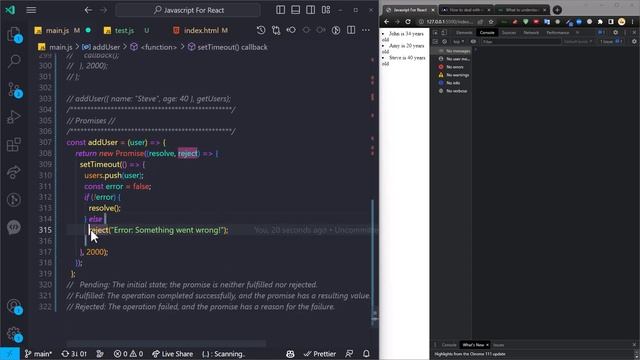Switch to the DevTools Performance tab

coord(558,33)
